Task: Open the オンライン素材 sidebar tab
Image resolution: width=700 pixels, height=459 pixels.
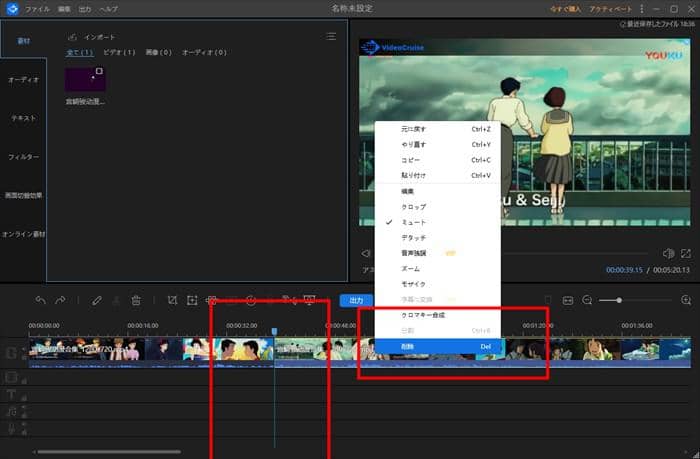Action: (x=23, y=234)
